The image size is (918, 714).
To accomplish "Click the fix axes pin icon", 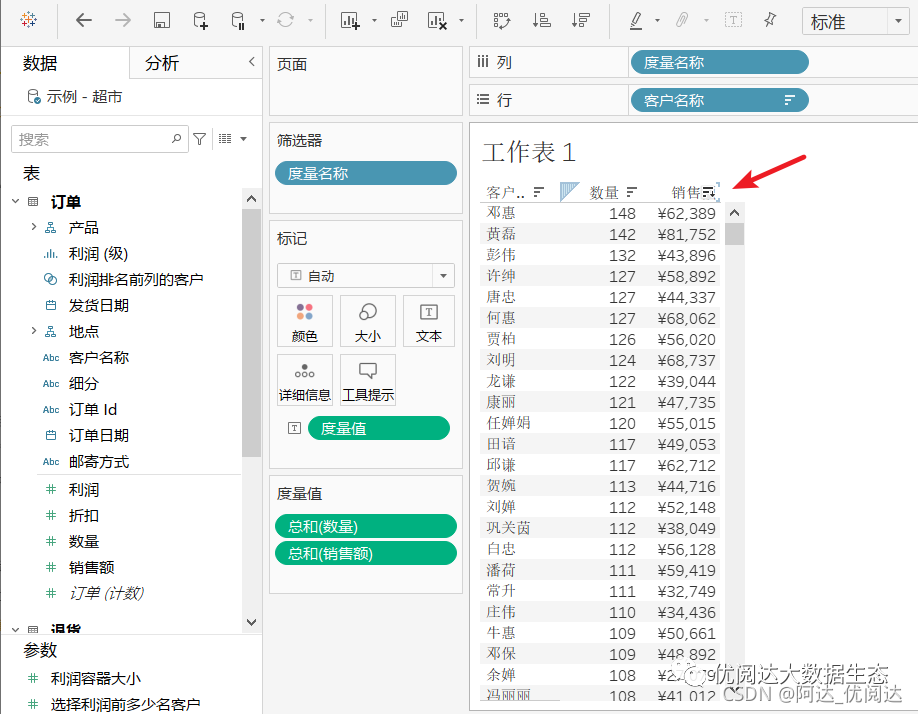I will (x=770, y=20).
